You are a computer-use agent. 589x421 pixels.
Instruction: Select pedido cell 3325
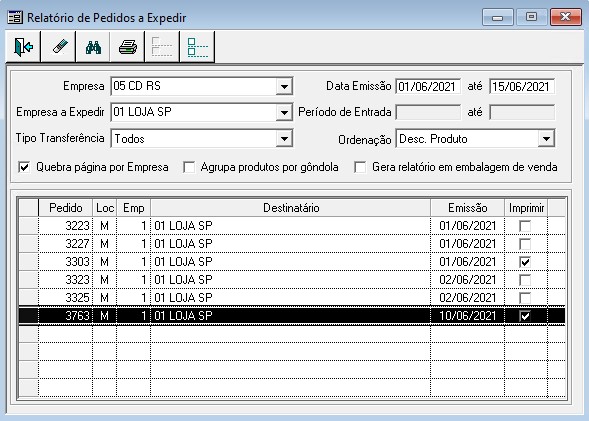tap(65, 298)
